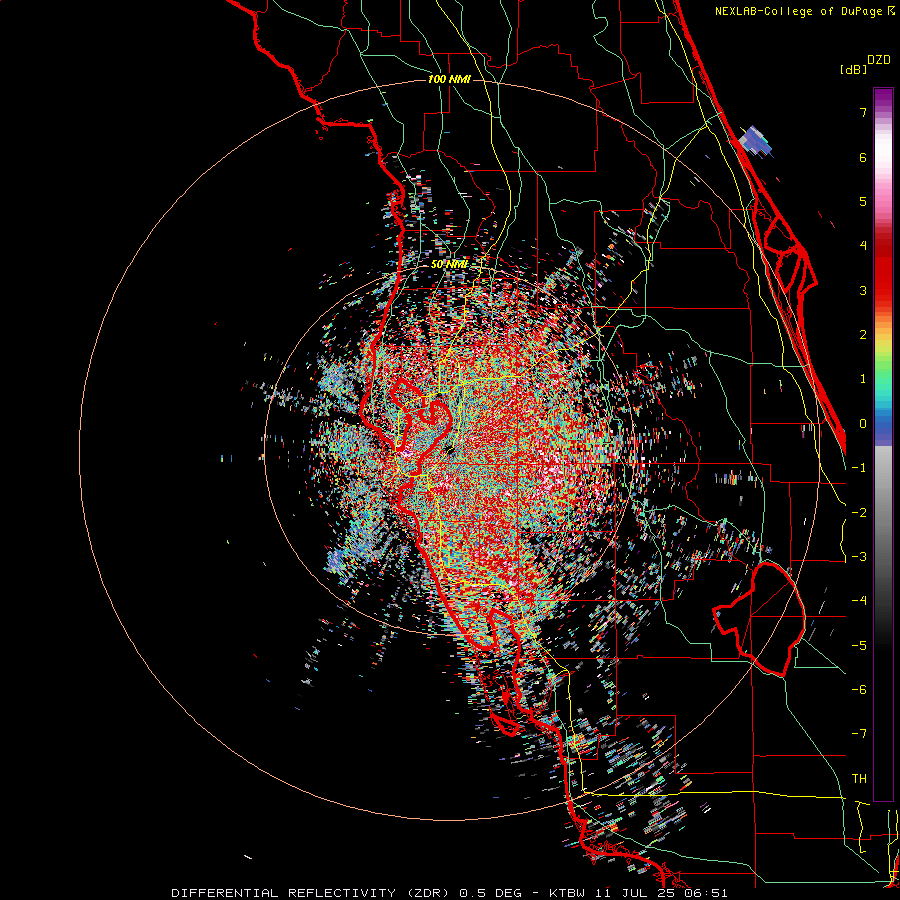The height and width of the screenshot is (900, 900).
Task: Click the 7 value on the color scale
Action: (863, 112)
